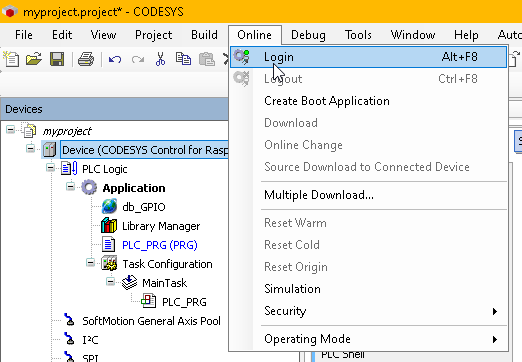This screenshot has height=362, width=522.
Task: Open the Debug menu
Action: click(x=308, y=35)
